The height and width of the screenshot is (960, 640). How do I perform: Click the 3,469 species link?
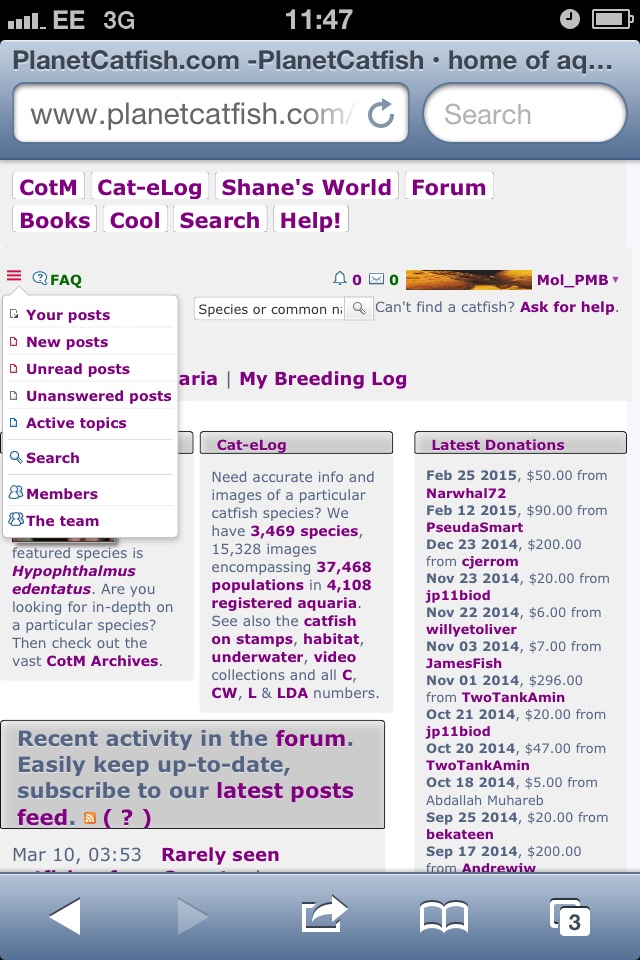click(x=304, y=531)
